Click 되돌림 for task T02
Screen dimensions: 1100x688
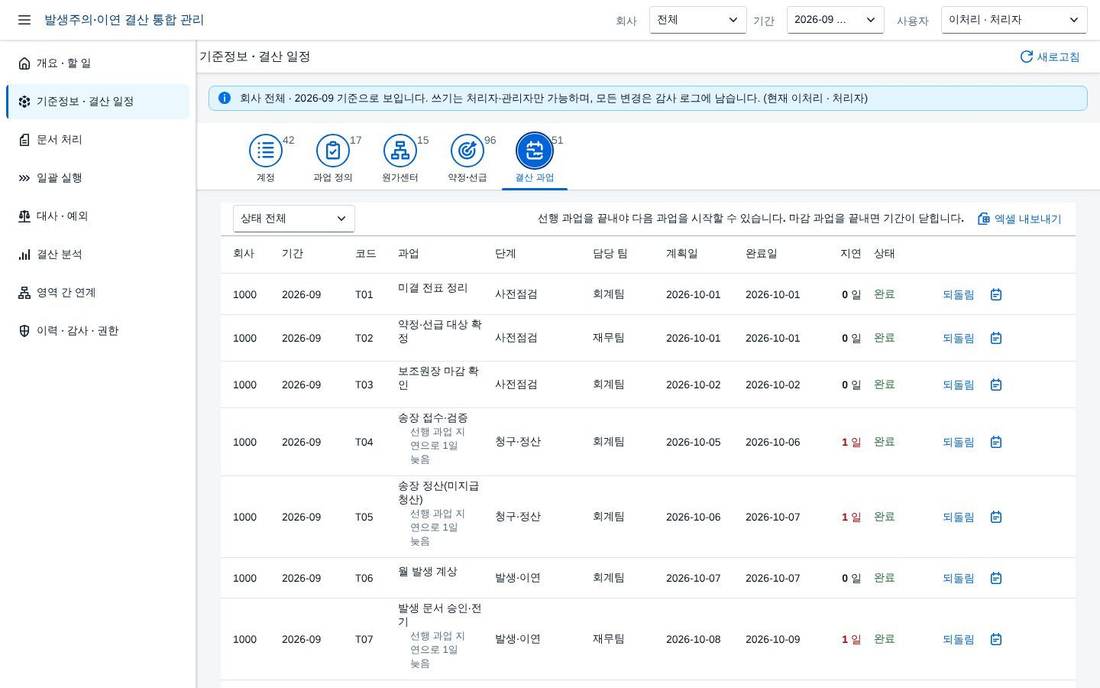point(958,339)
